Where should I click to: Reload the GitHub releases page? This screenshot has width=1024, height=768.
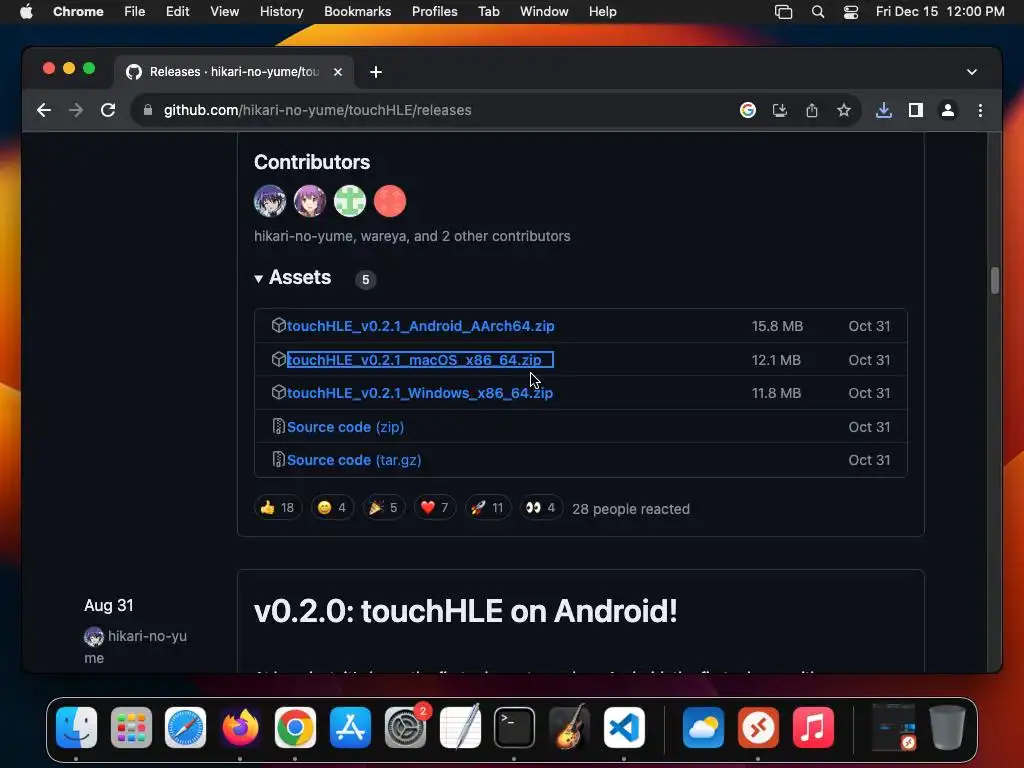(108, 110)
